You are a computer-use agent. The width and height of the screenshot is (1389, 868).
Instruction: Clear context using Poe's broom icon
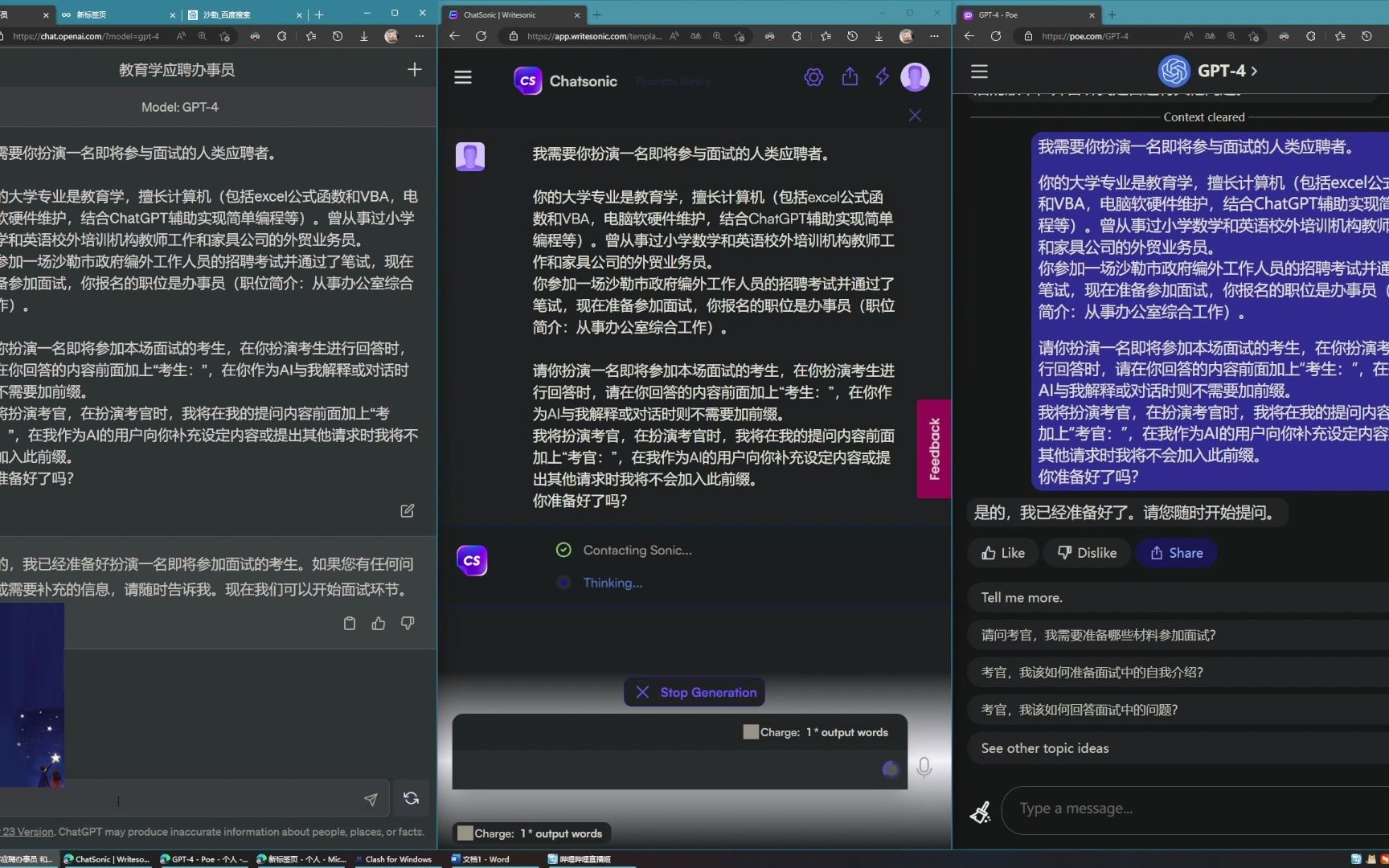980,812
